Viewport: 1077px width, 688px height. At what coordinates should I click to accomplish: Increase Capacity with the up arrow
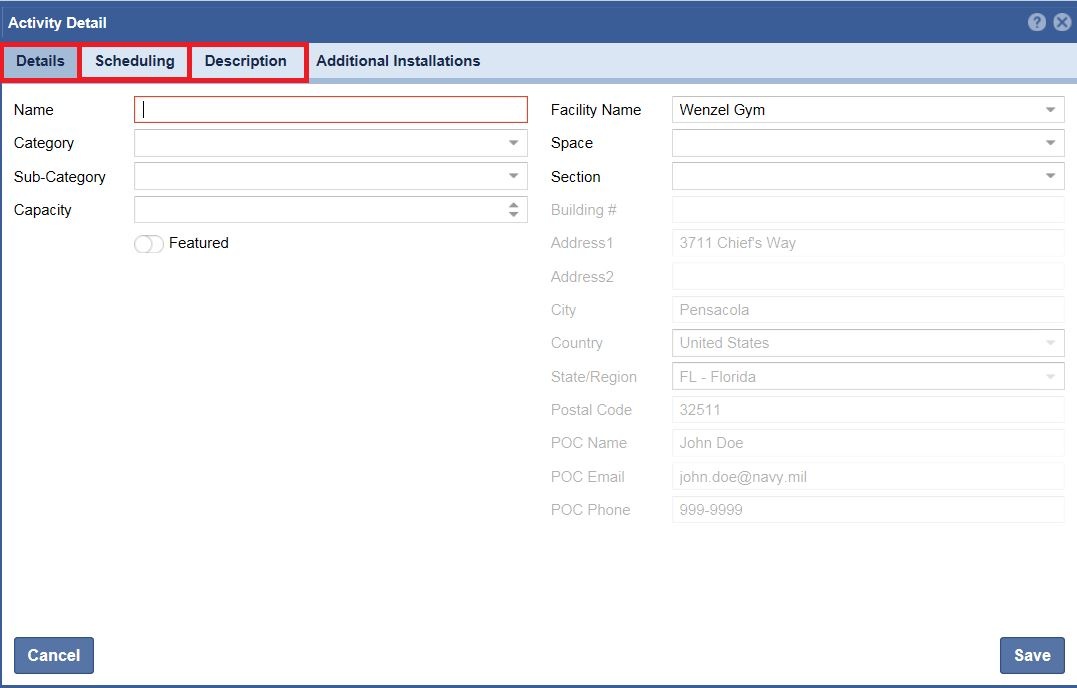click(513, 205)
